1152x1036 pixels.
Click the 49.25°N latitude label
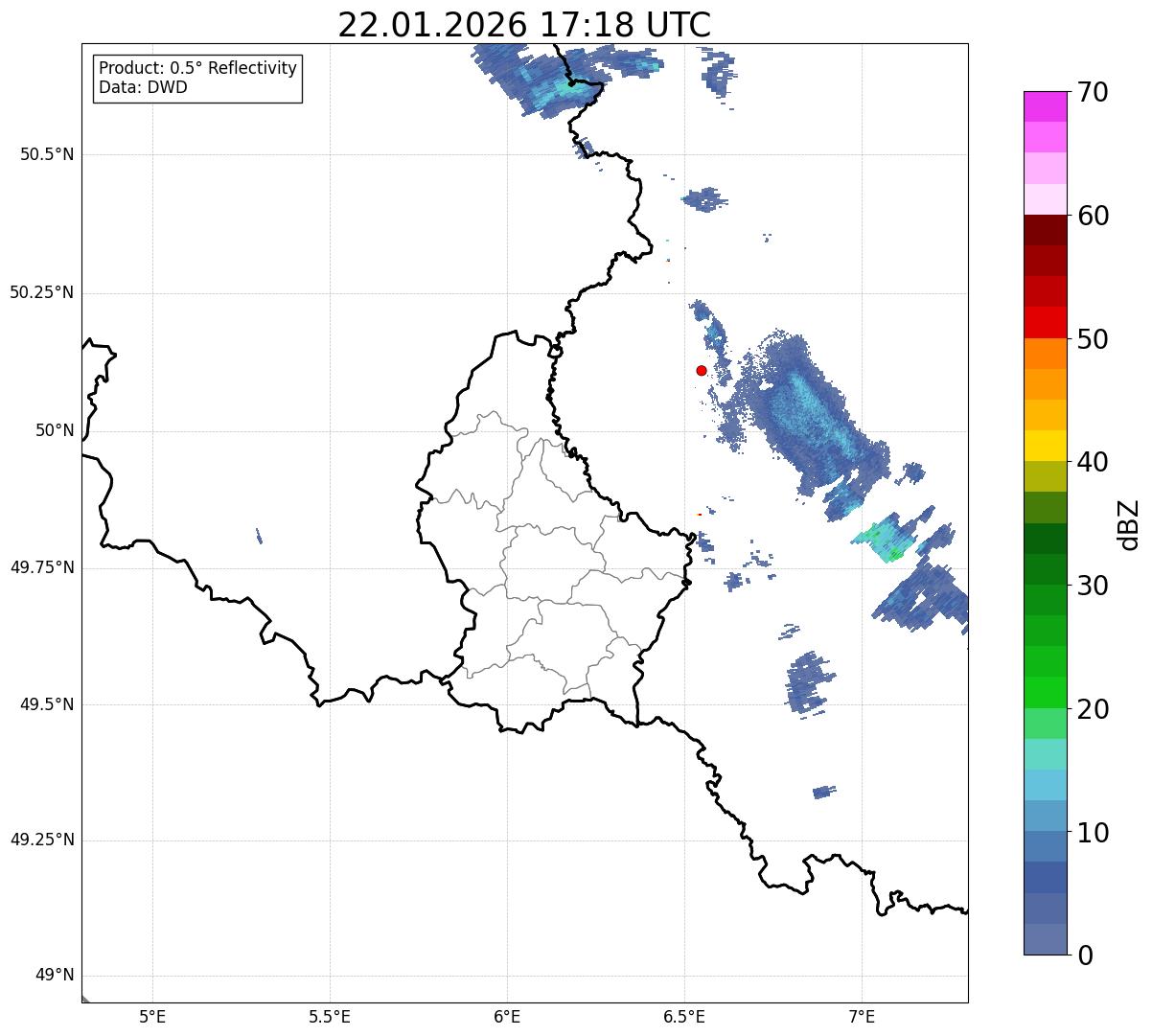click(41, 840)
